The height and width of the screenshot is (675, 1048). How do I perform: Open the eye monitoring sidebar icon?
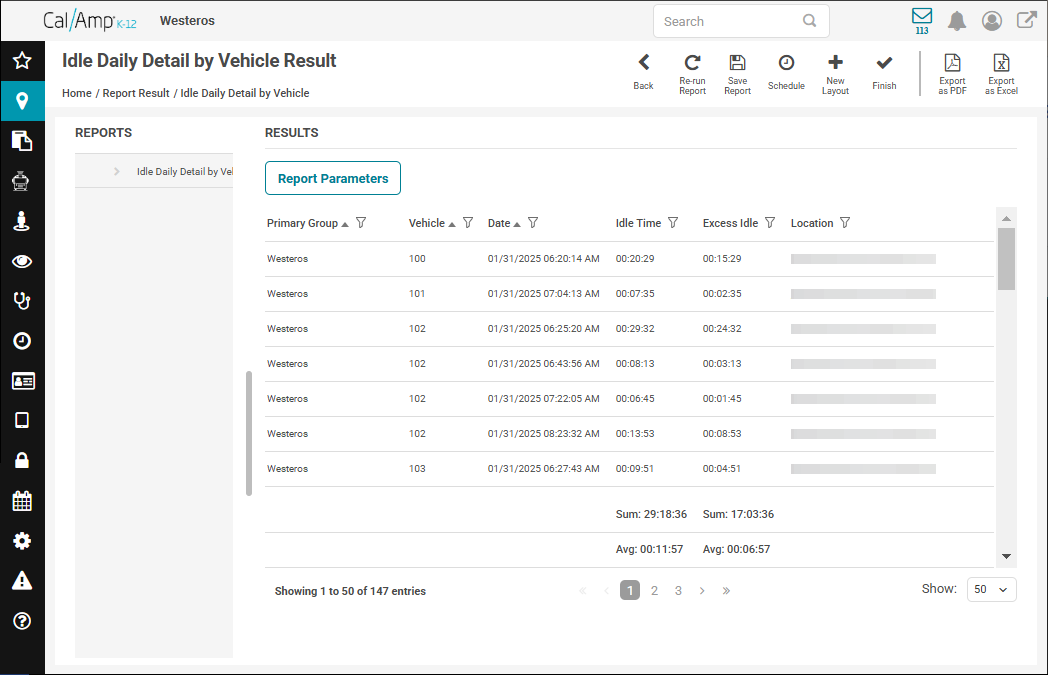22,261
